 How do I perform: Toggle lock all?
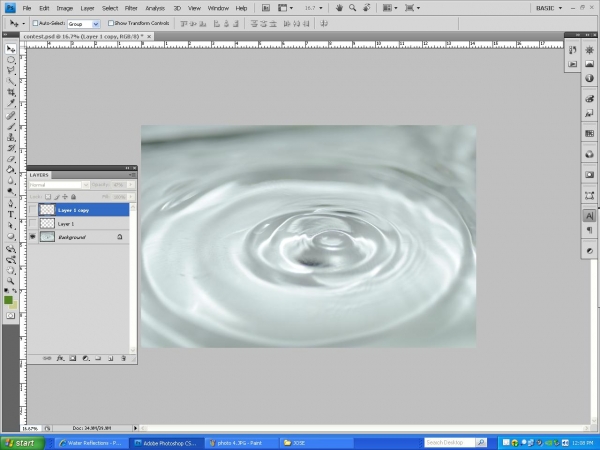pos(73,197)
